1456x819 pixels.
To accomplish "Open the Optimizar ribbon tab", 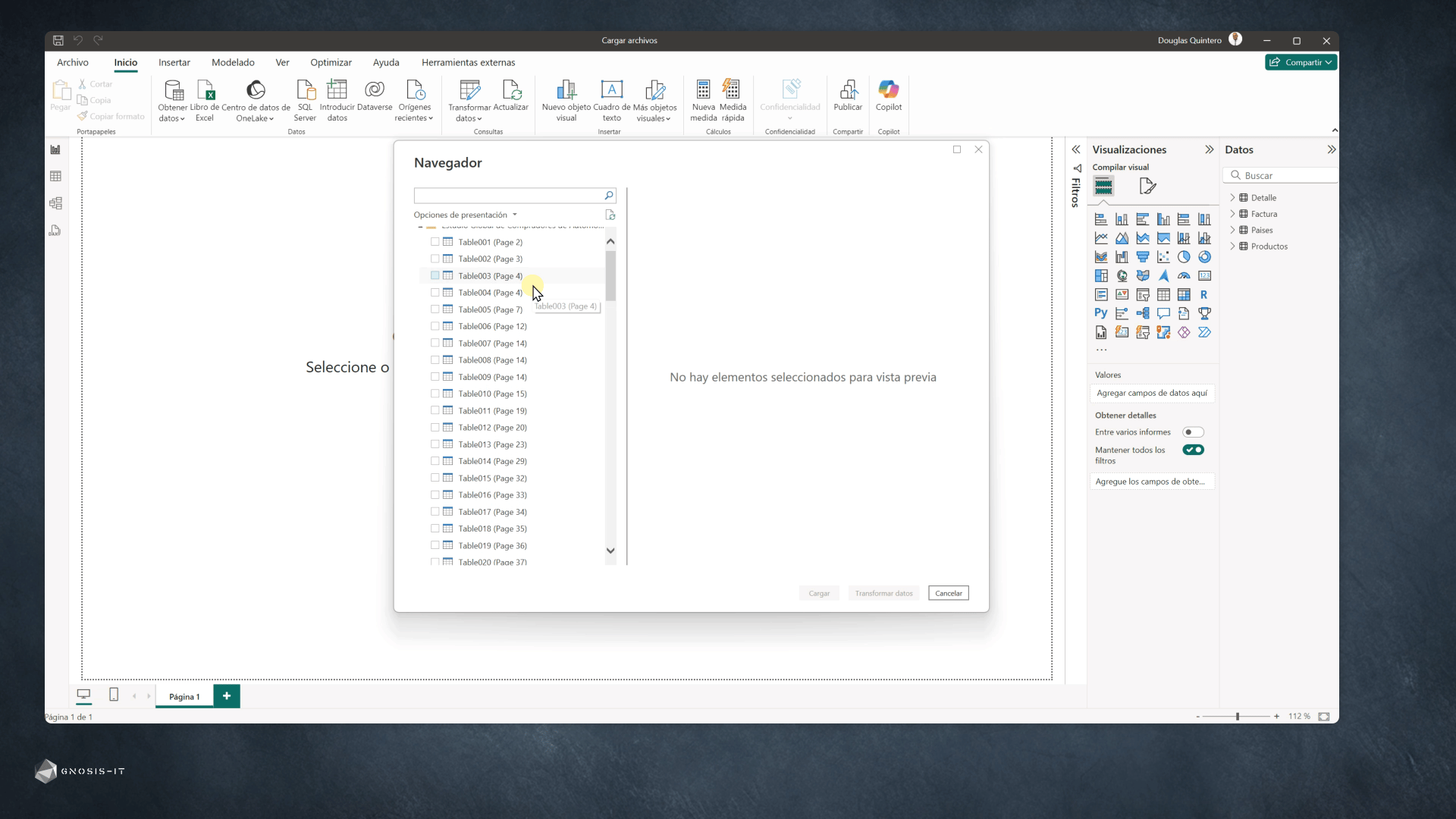I will click(331, 62).
